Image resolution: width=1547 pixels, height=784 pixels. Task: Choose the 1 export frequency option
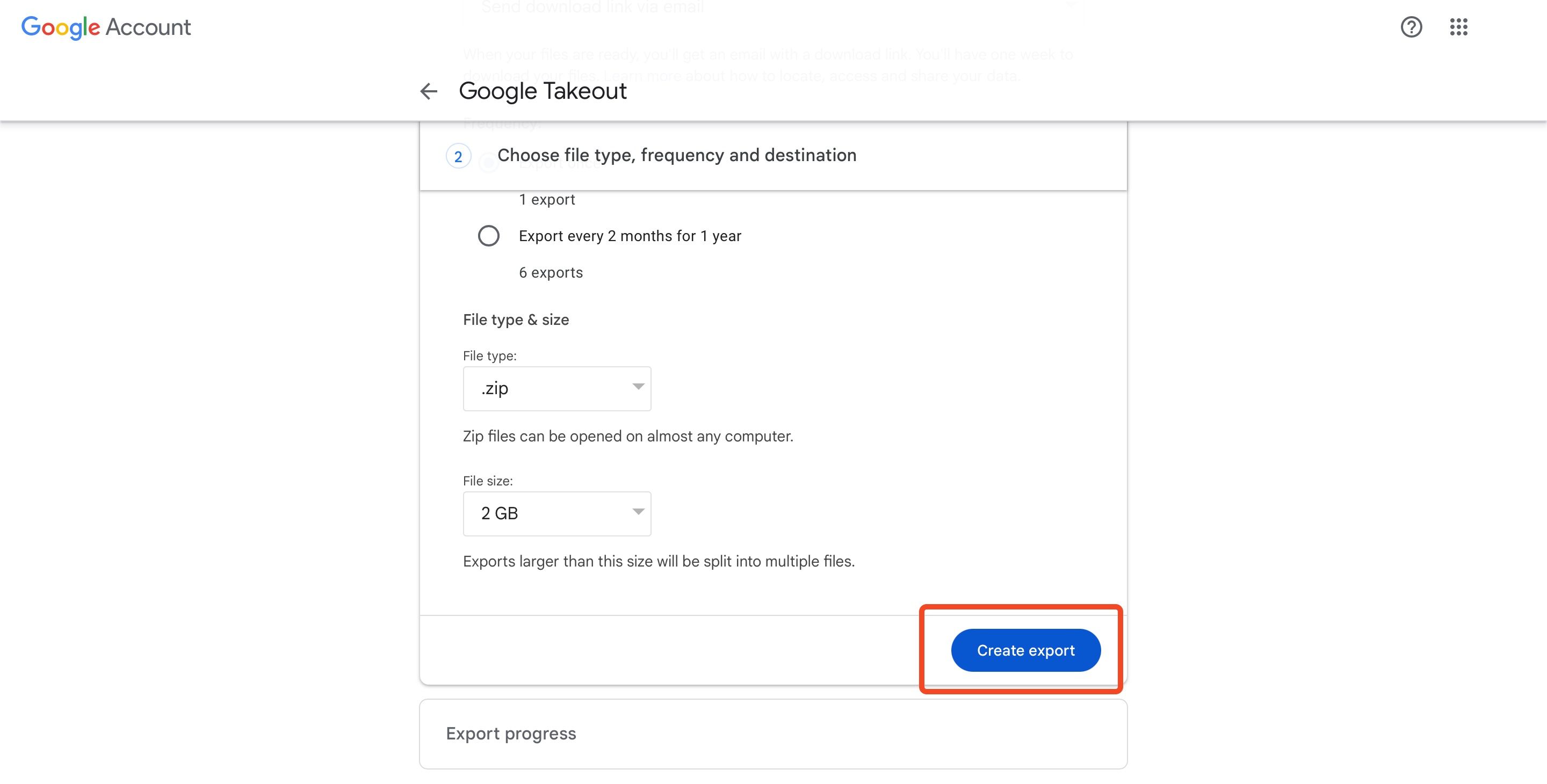547,199
